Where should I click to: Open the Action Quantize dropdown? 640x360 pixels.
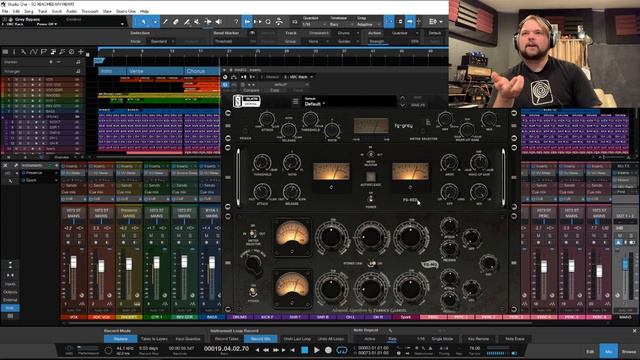point(403,33)
